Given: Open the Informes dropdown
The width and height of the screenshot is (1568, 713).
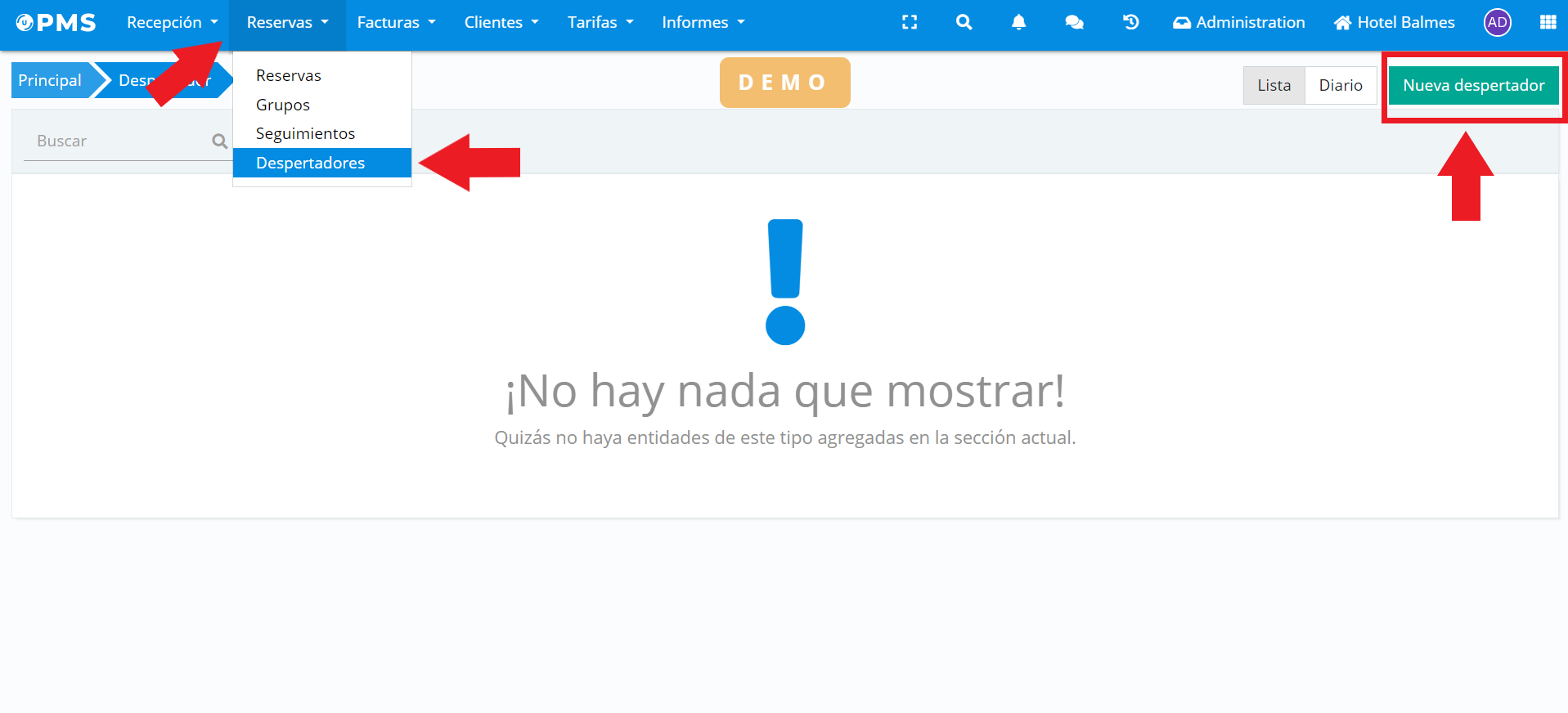Looking at the screenshot, I should tap(703, 22).
